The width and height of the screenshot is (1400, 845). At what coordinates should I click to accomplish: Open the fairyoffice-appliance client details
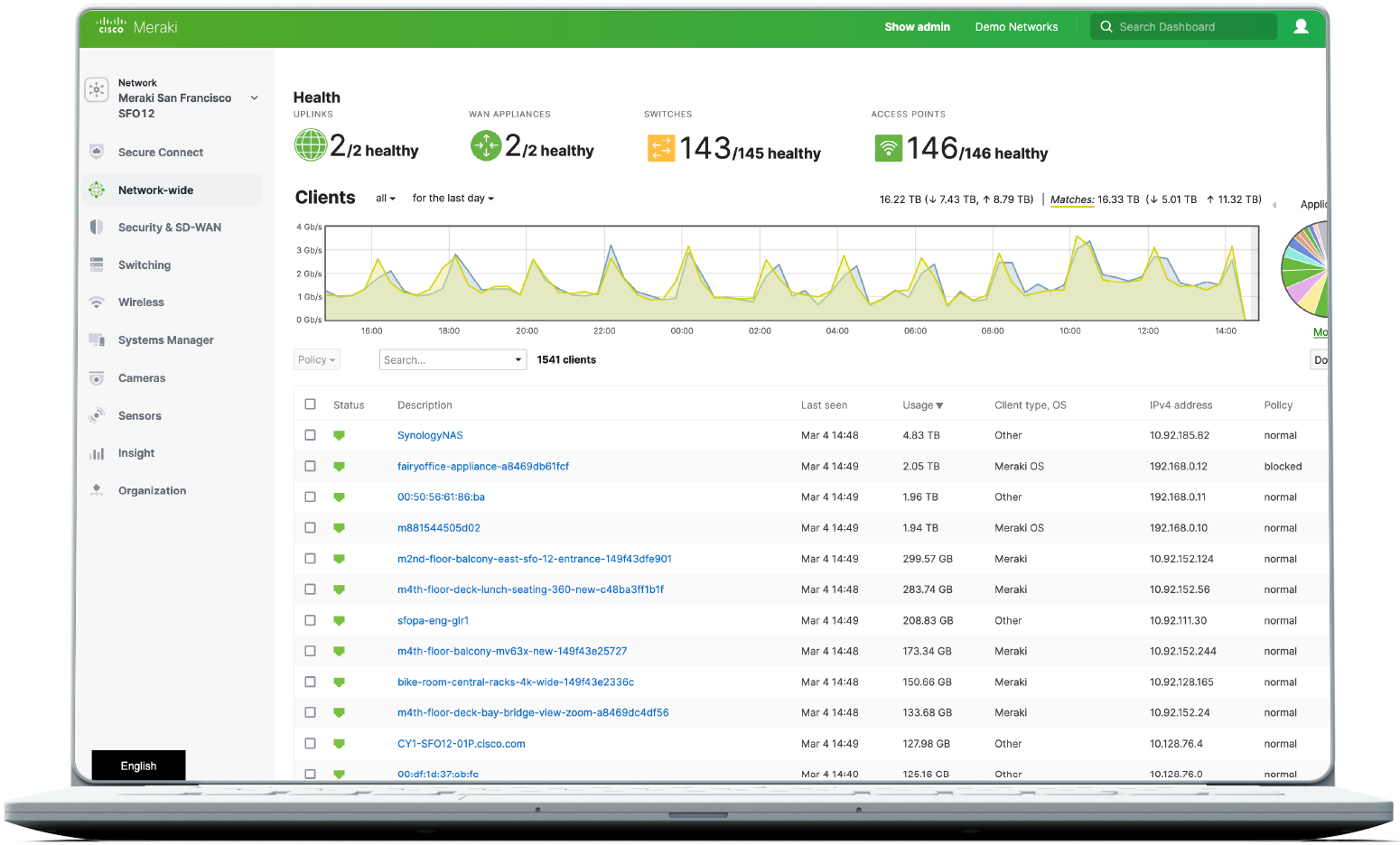481,466
